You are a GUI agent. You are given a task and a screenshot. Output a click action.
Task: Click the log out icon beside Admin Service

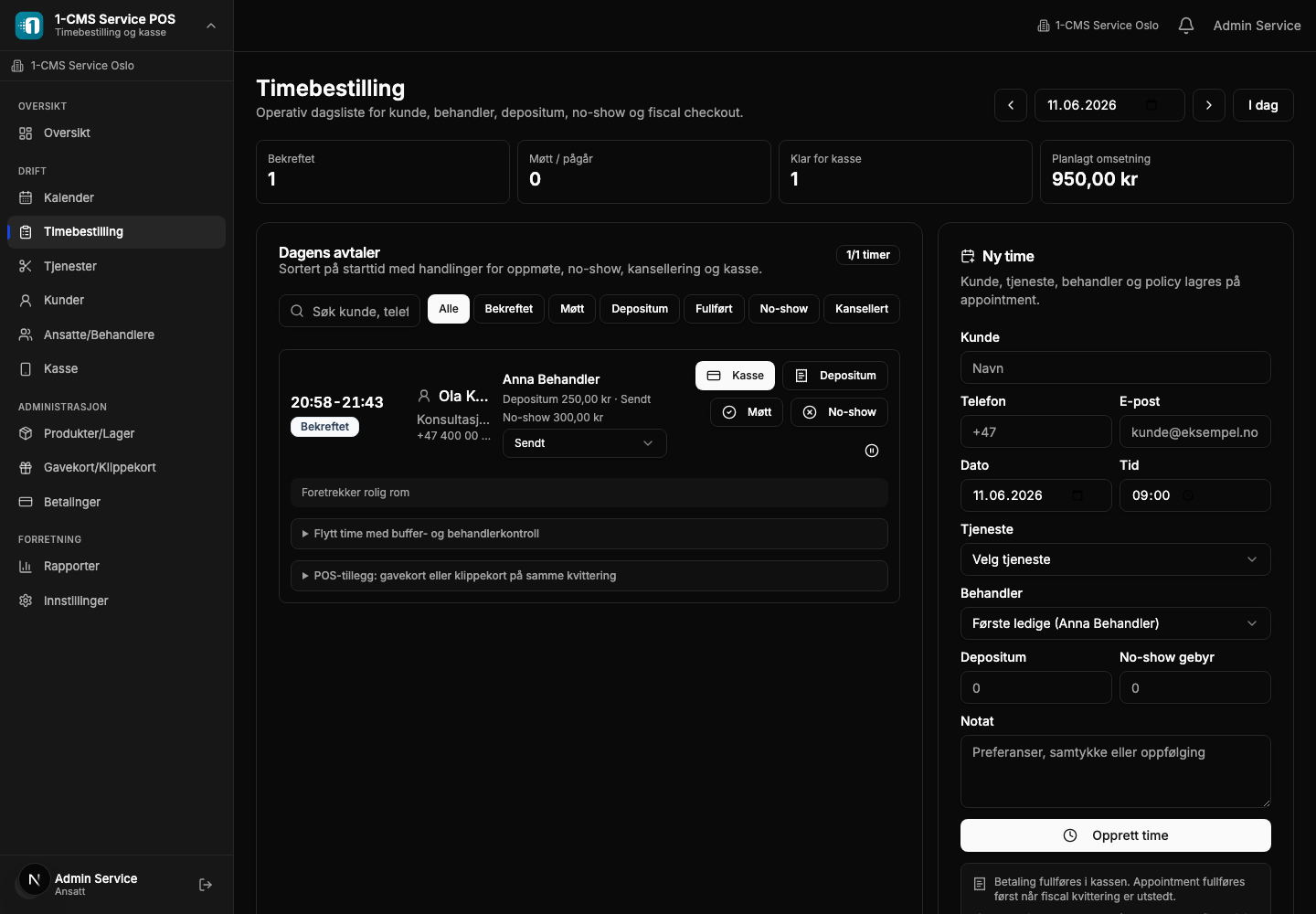206,885
